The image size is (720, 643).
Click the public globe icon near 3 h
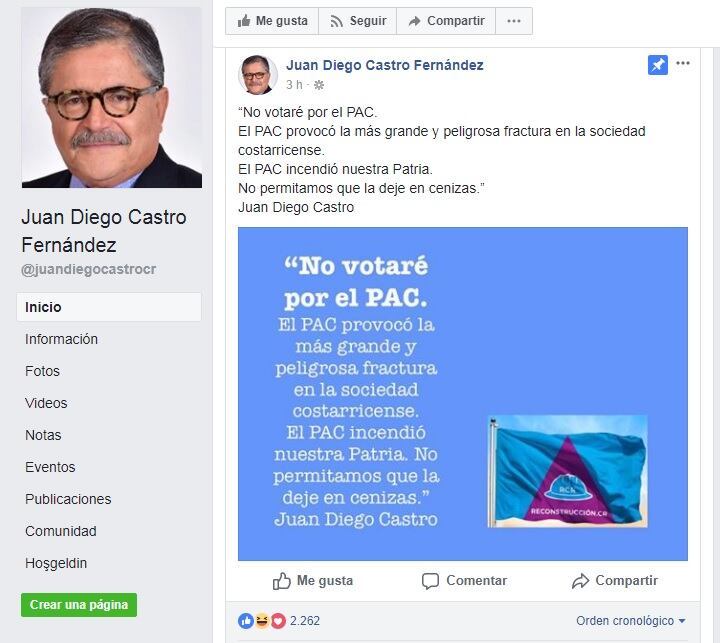(x=319, y=85)
